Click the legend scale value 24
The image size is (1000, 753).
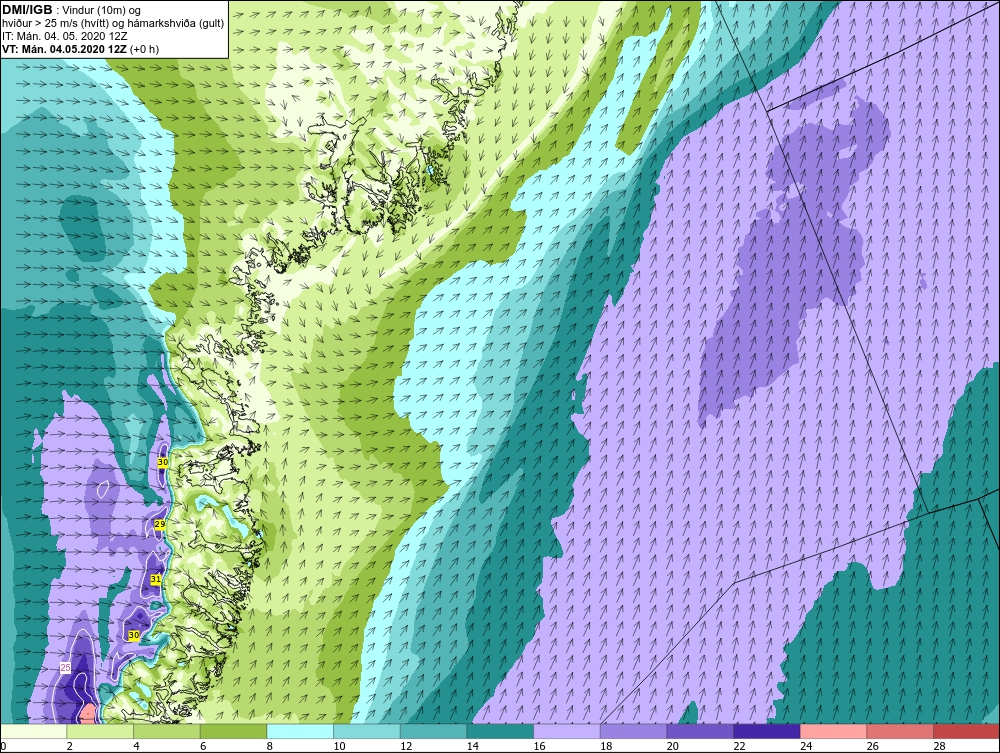pos(805,746)
